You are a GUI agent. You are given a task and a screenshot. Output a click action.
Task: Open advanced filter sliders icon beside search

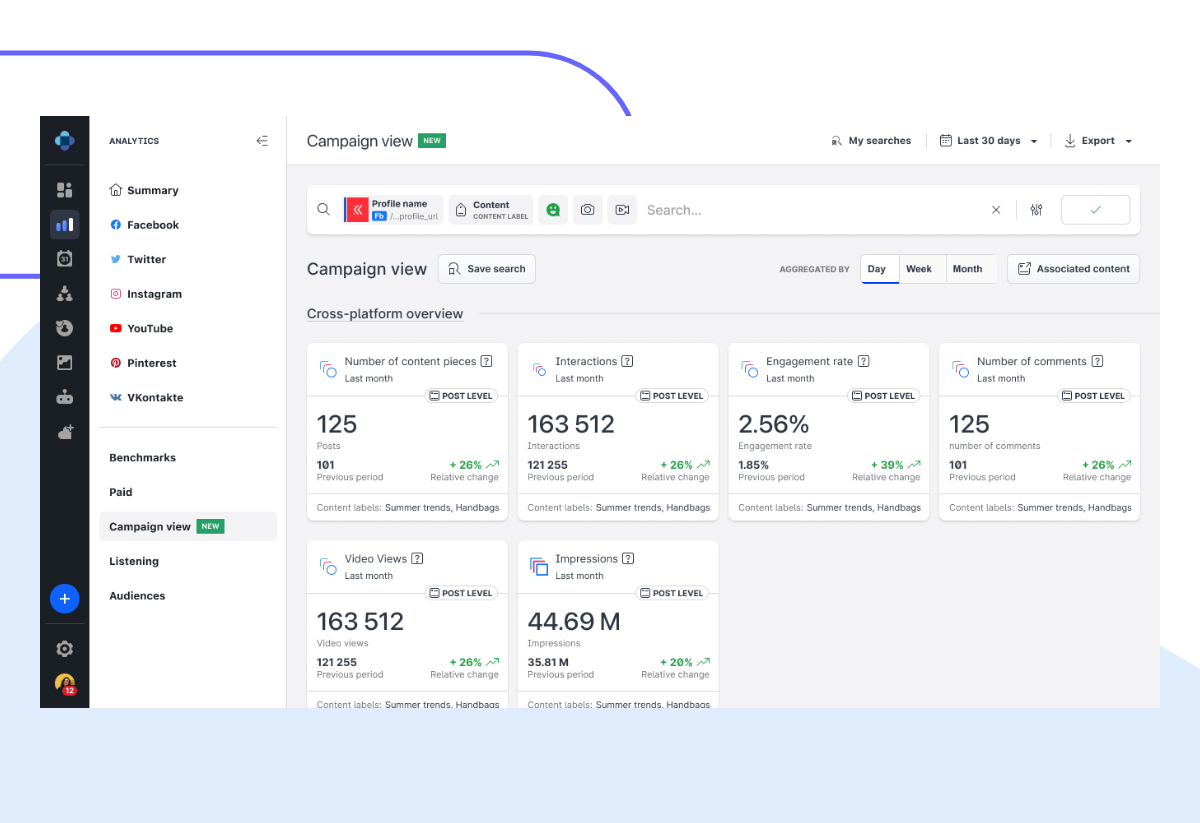[x=1036, y=209]
